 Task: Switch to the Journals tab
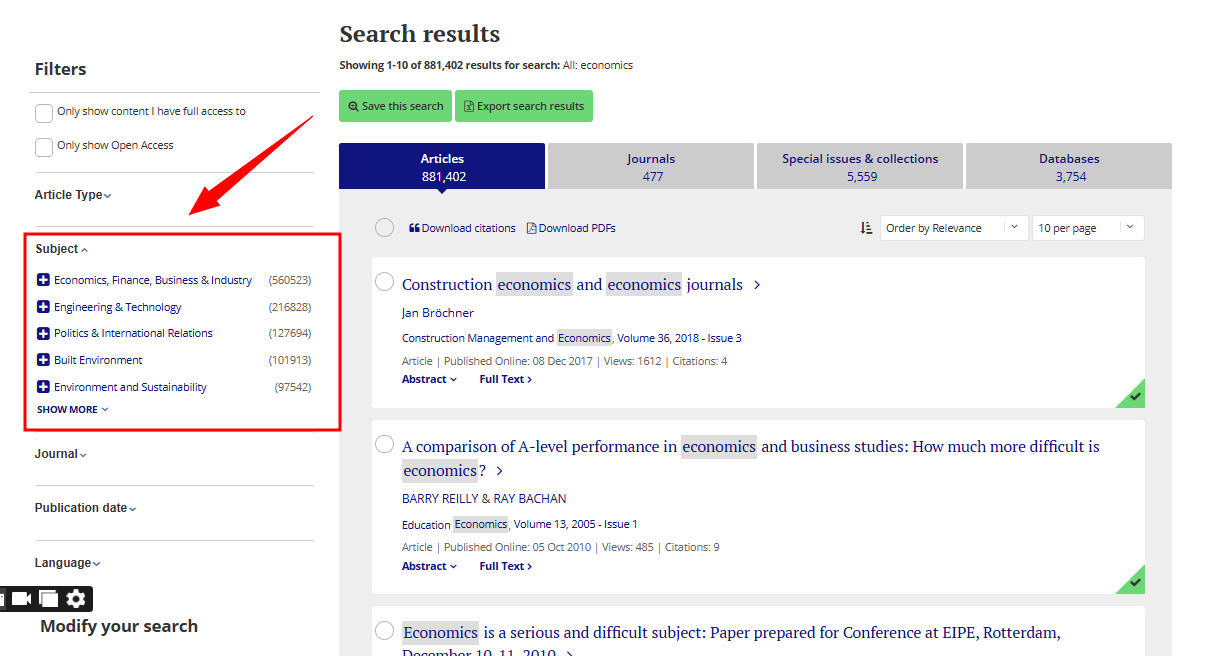pyautogui.click(x=651, y=167)
